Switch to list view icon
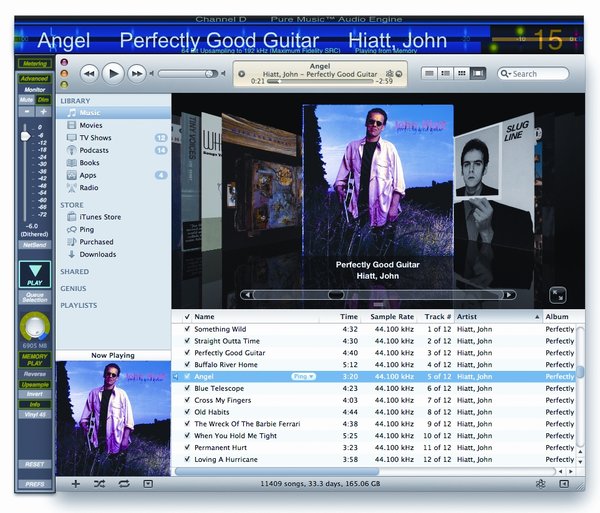Viewport: 600px width, 513px height. 429,73
